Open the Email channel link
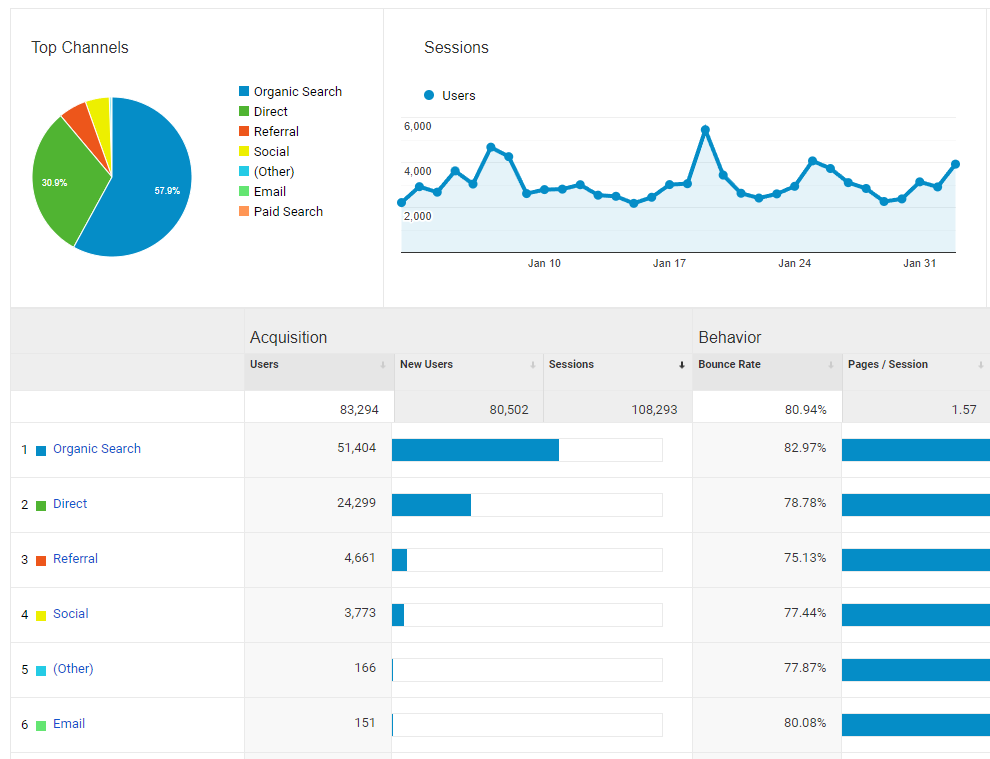The width and height of the screenshot is (990, 759). 69,724
